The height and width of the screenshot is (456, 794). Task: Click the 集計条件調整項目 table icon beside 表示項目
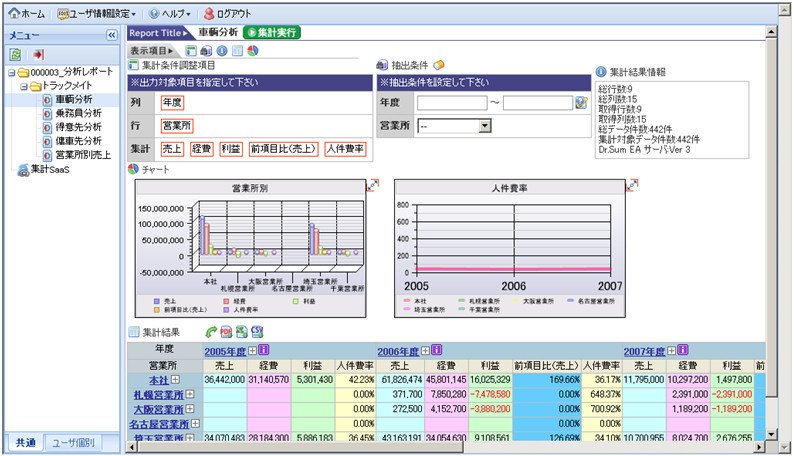point(191,51)
